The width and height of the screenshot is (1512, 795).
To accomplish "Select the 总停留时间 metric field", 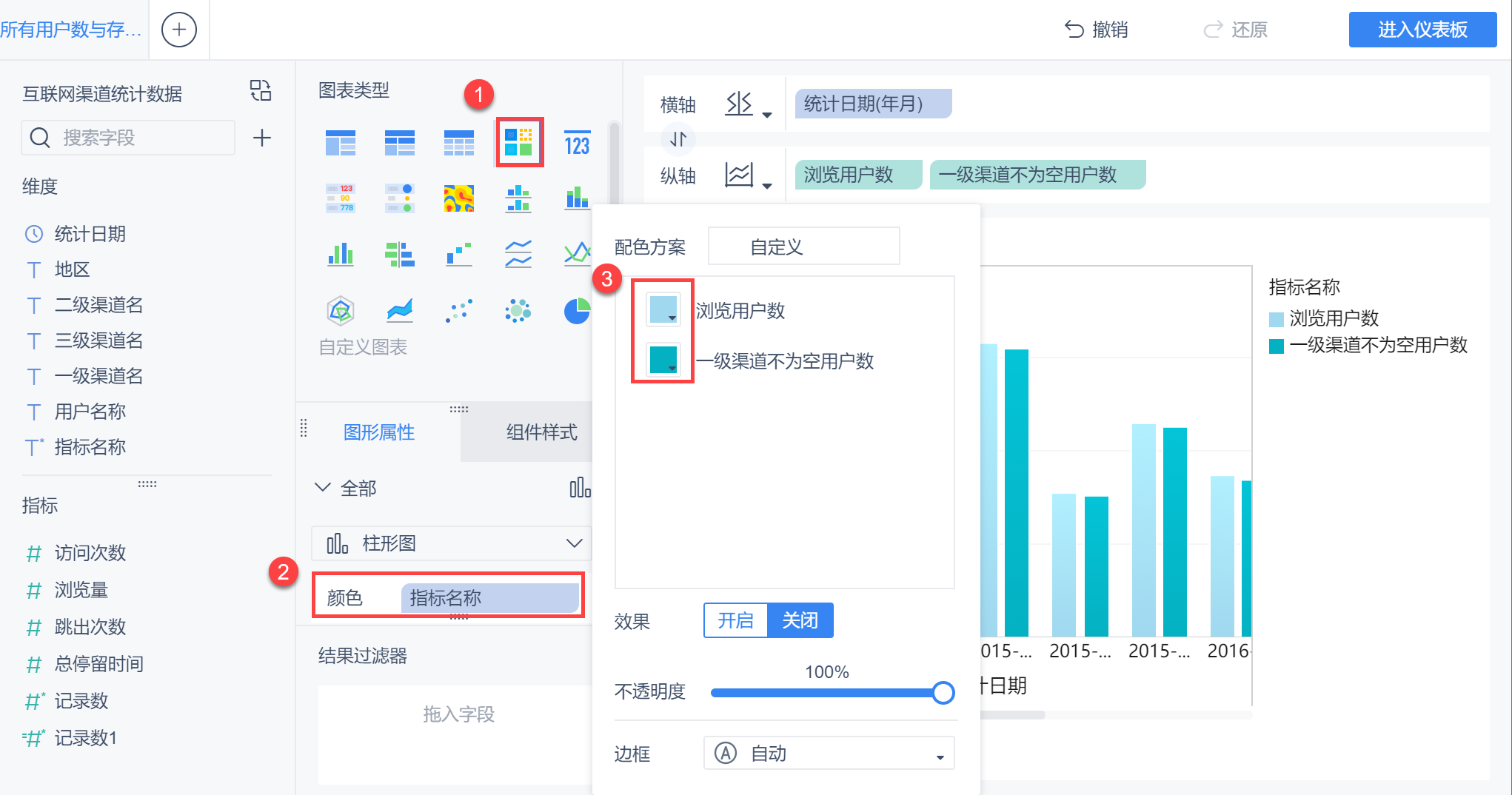I will 99,664.
